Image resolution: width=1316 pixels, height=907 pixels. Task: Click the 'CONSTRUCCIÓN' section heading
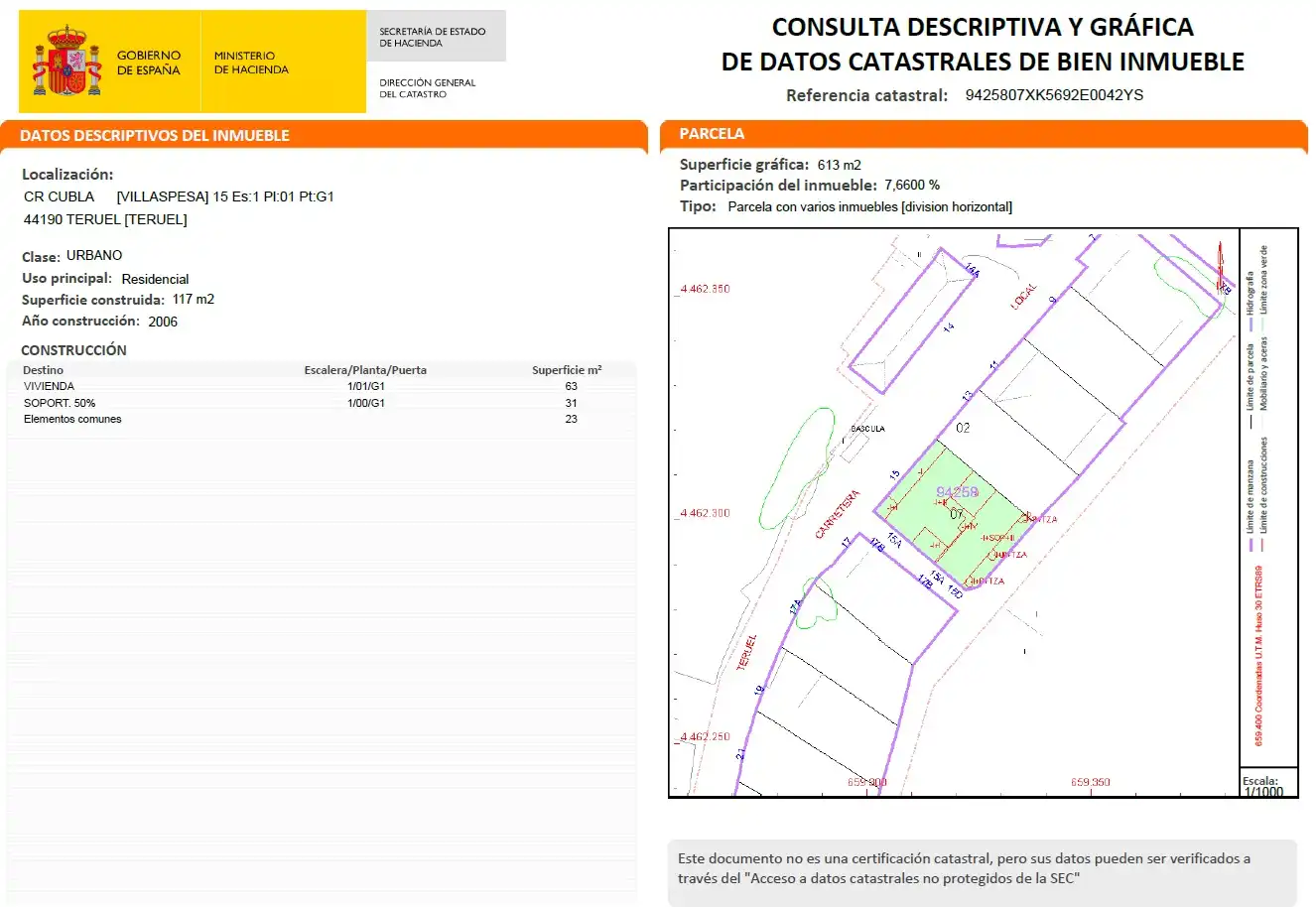click(74, 350)
